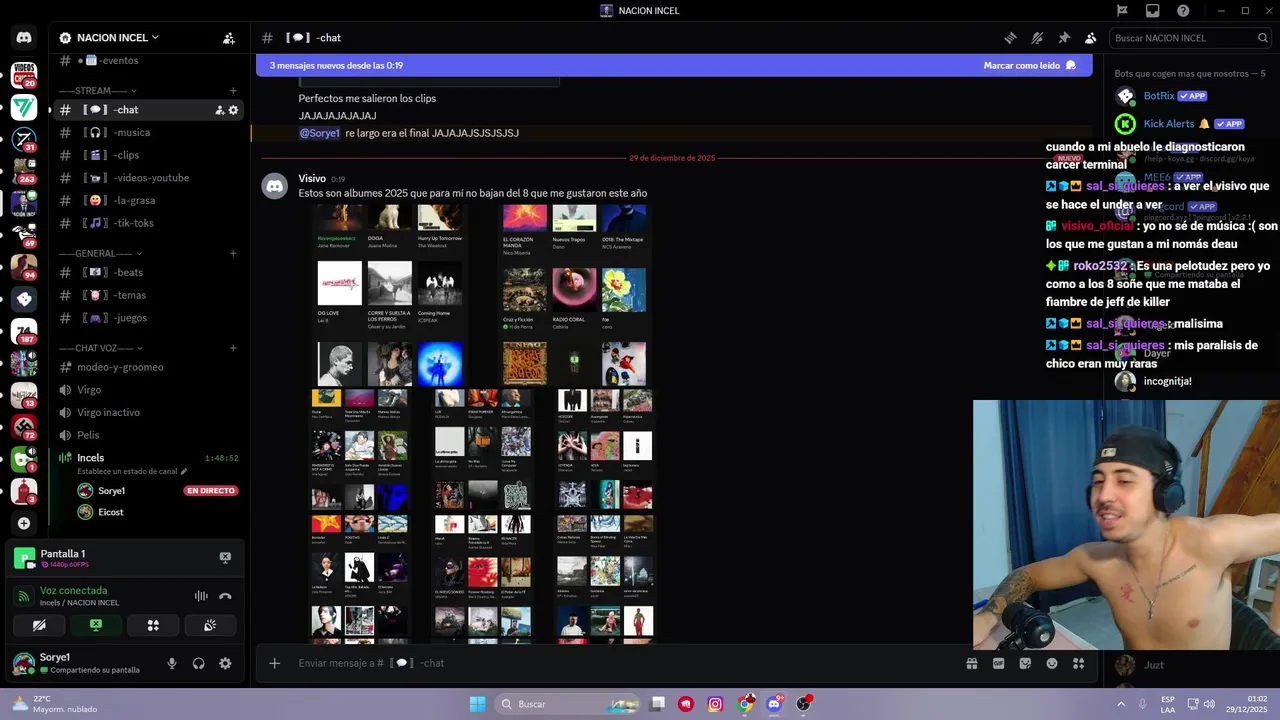The image size is (1280, 720).
Task: Open the soundboard button
Action: coord(210,625)
